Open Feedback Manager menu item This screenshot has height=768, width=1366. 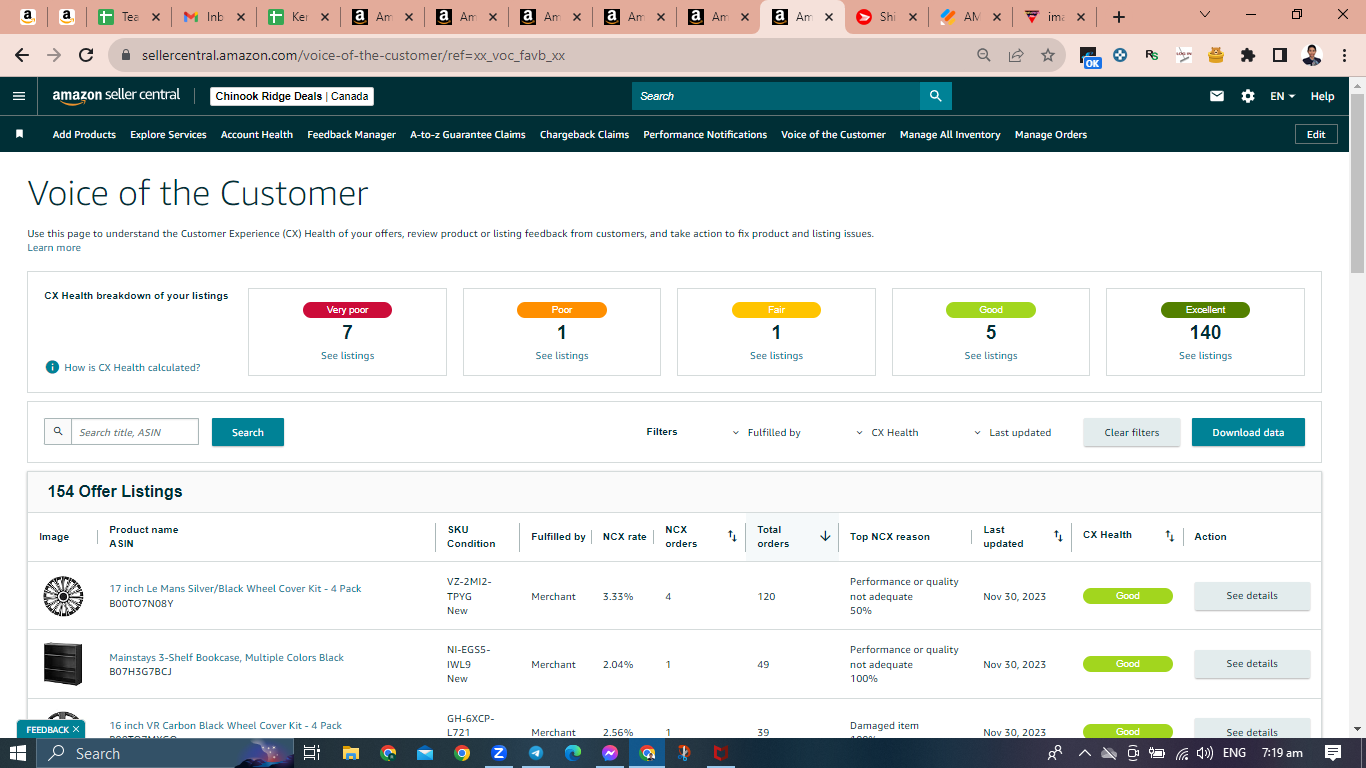tap(351, 134)
